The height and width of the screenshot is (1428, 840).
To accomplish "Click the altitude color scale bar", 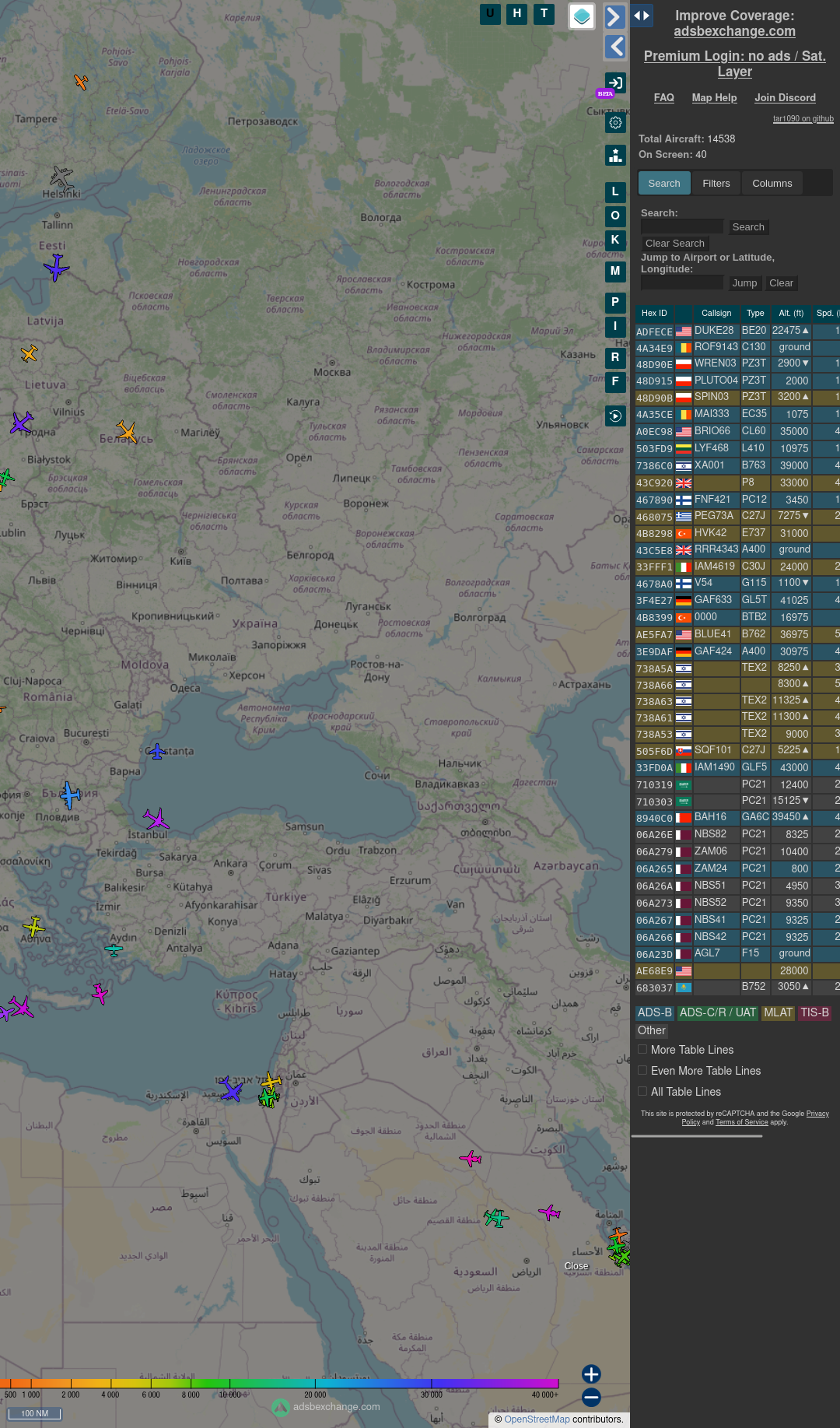I will click(280, 1383).
